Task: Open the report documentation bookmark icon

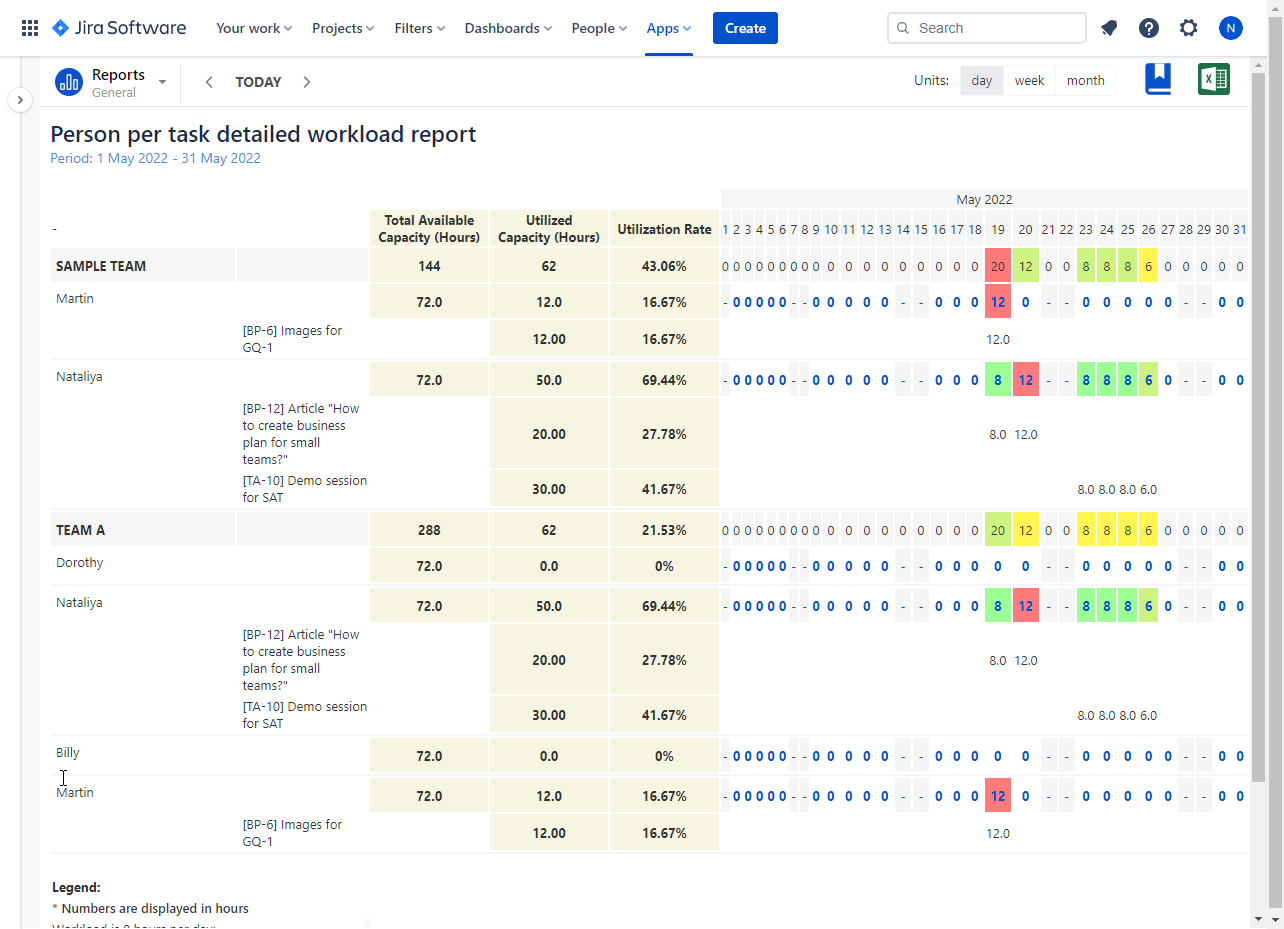Action: [x=1157, y=79]
